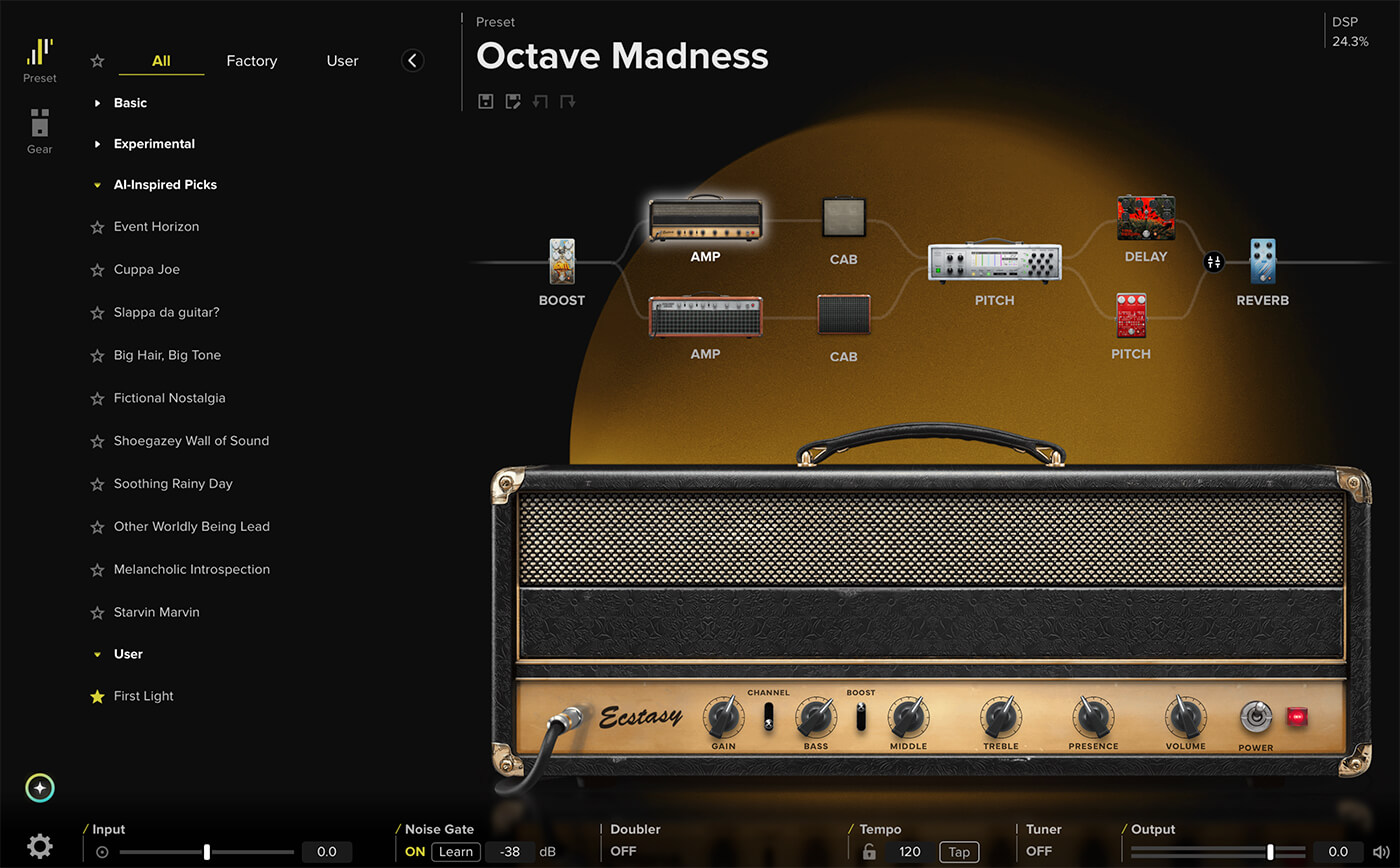Click the GAIN knob on the amp

click(724, 717)
